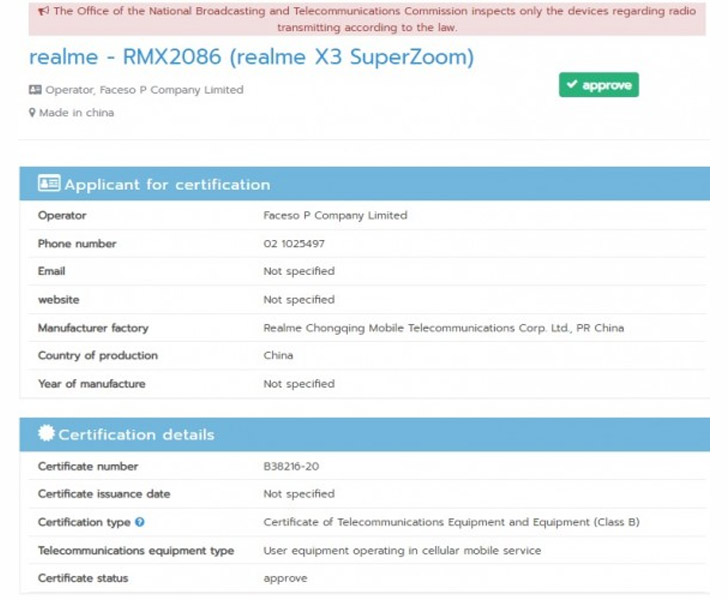Select the 'Certificate number' label
The width and height of the screenshot is (728, 600).
coord(88,466)
